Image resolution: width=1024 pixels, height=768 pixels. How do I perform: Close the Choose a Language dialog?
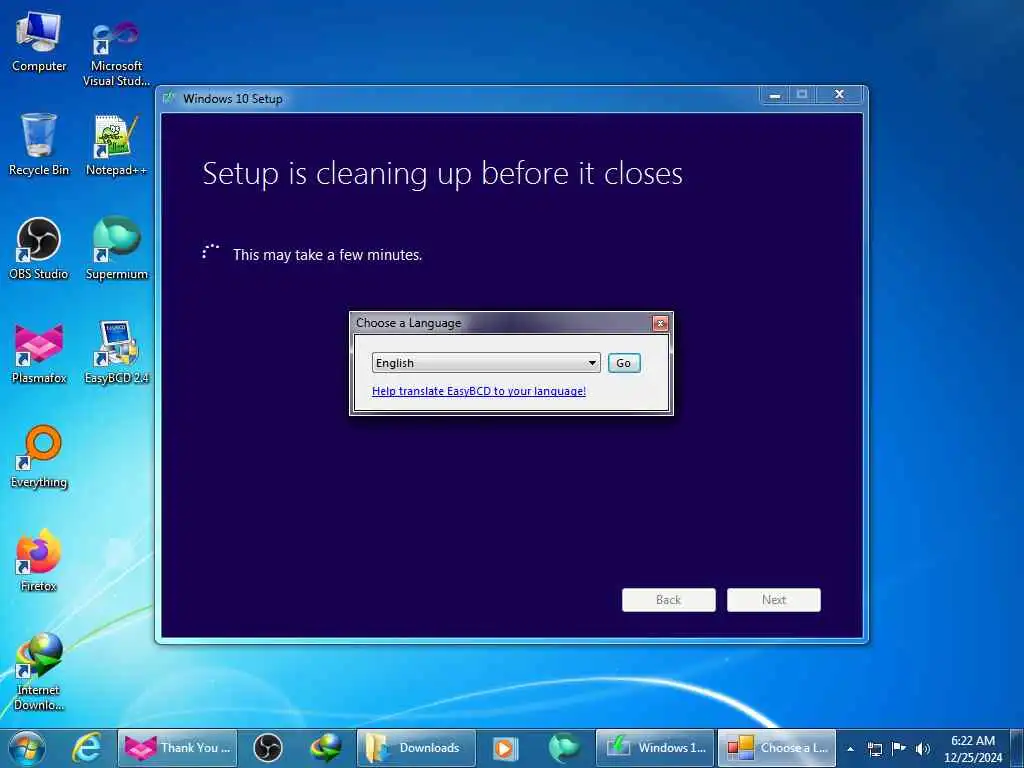point(660,323)
